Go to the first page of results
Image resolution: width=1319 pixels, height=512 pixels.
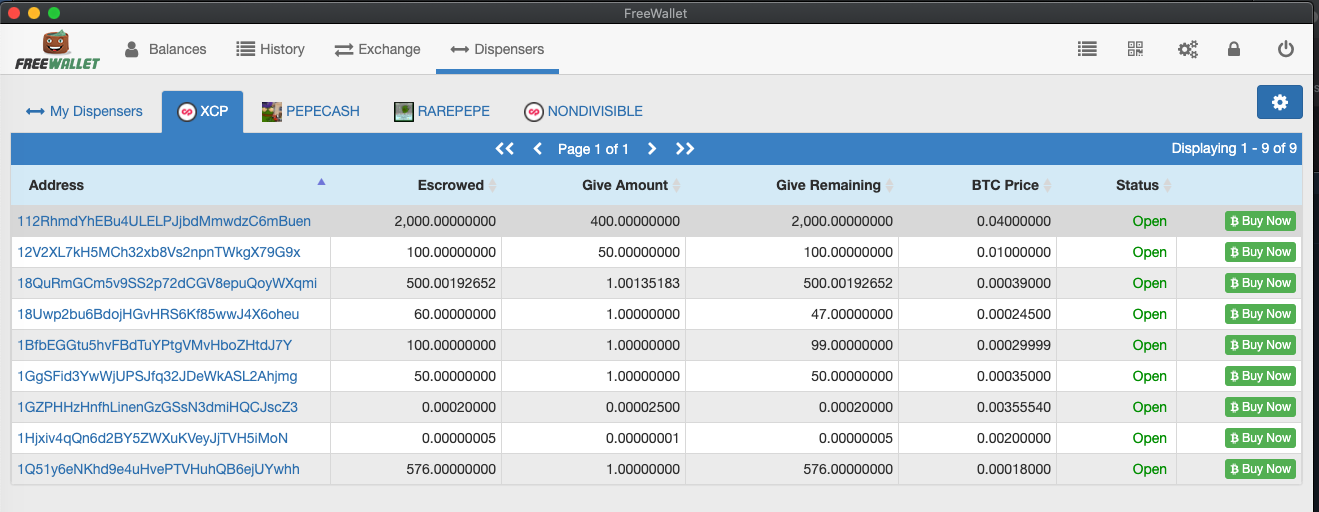tap(505, 149)
